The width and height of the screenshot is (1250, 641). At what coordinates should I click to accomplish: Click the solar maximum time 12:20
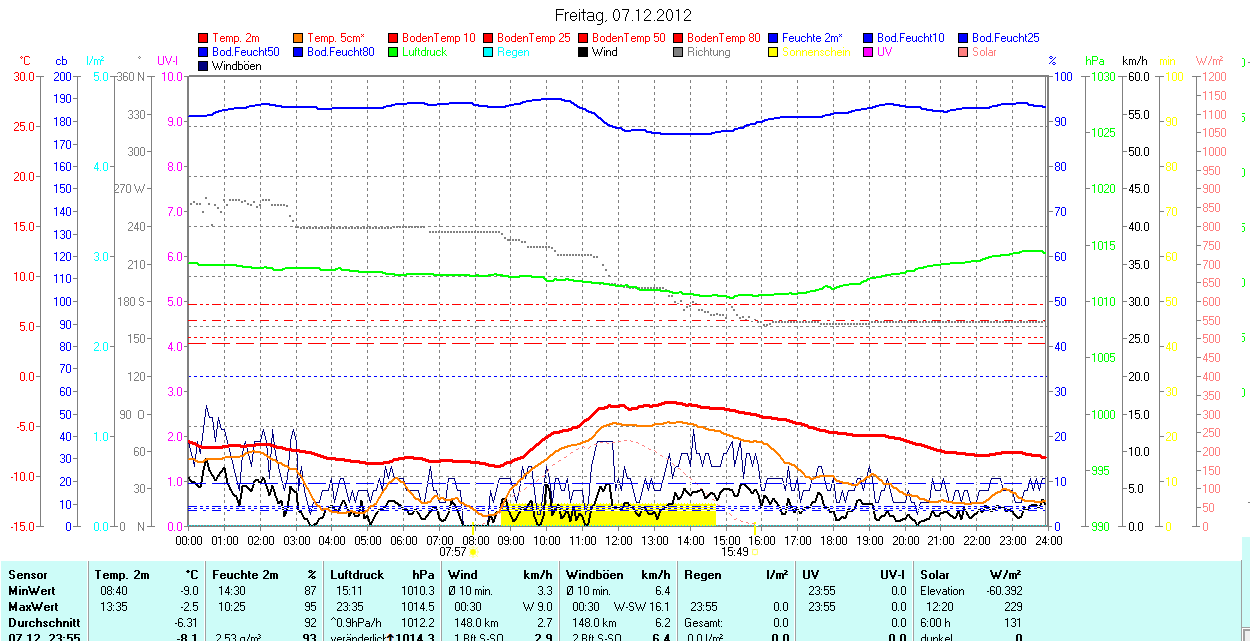[x=940, y=607]
